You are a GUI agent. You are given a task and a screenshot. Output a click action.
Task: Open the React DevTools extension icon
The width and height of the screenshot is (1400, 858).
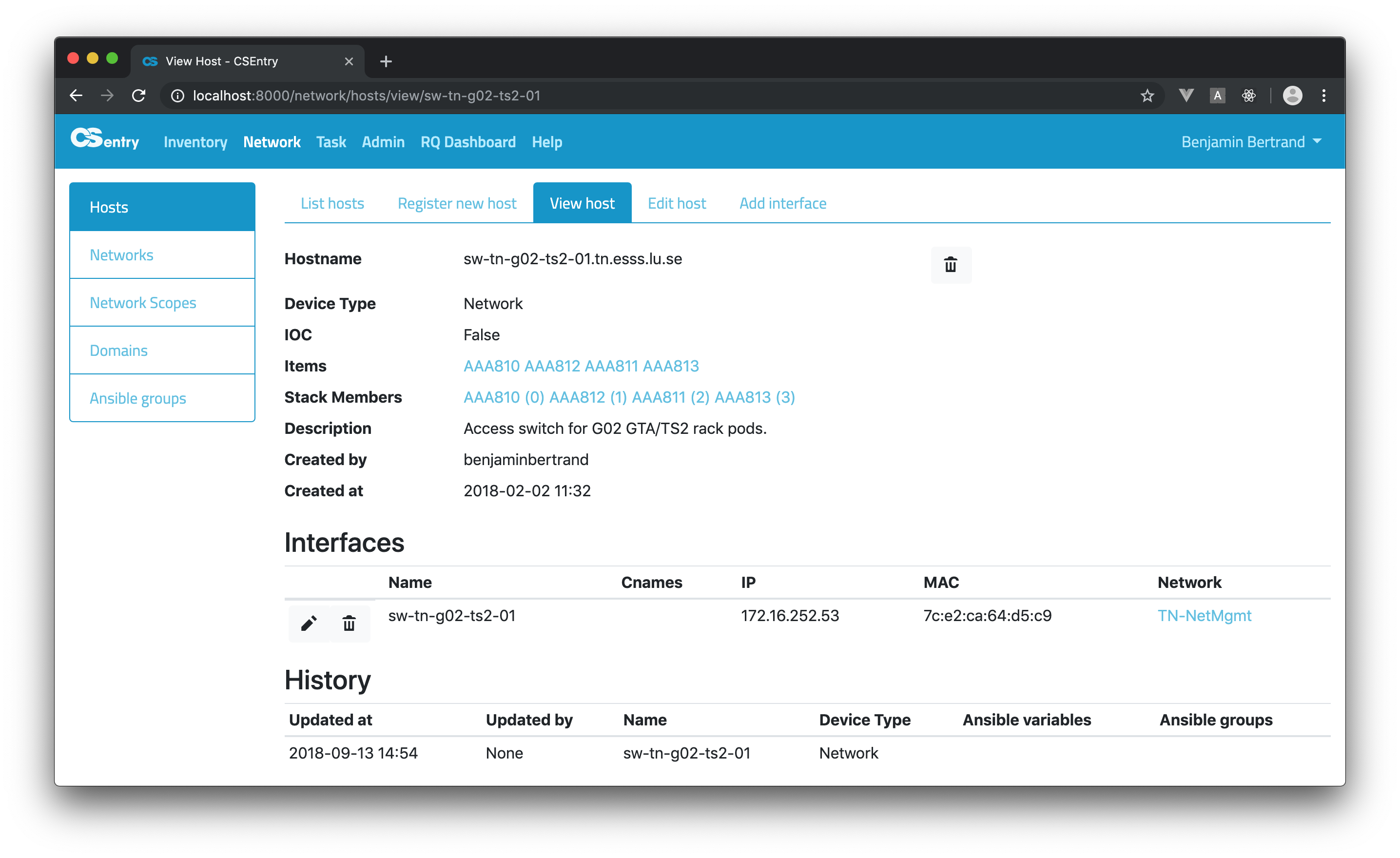(x=1248, y=96)
